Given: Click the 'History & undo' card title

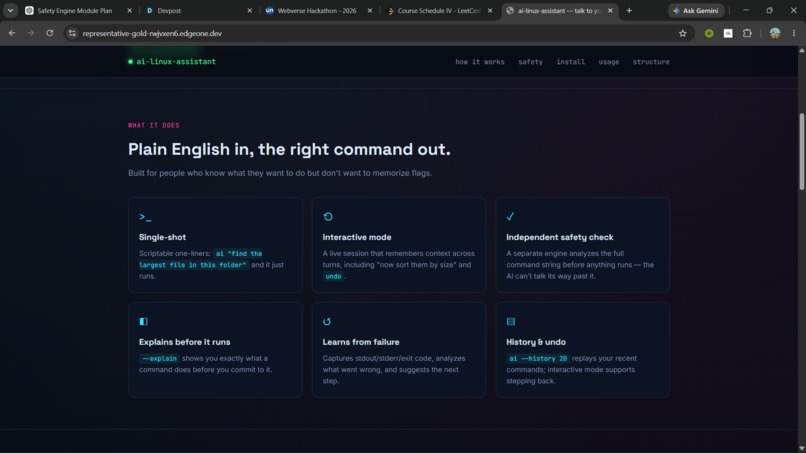Looking at the screenshot, I should pos(536,342).
